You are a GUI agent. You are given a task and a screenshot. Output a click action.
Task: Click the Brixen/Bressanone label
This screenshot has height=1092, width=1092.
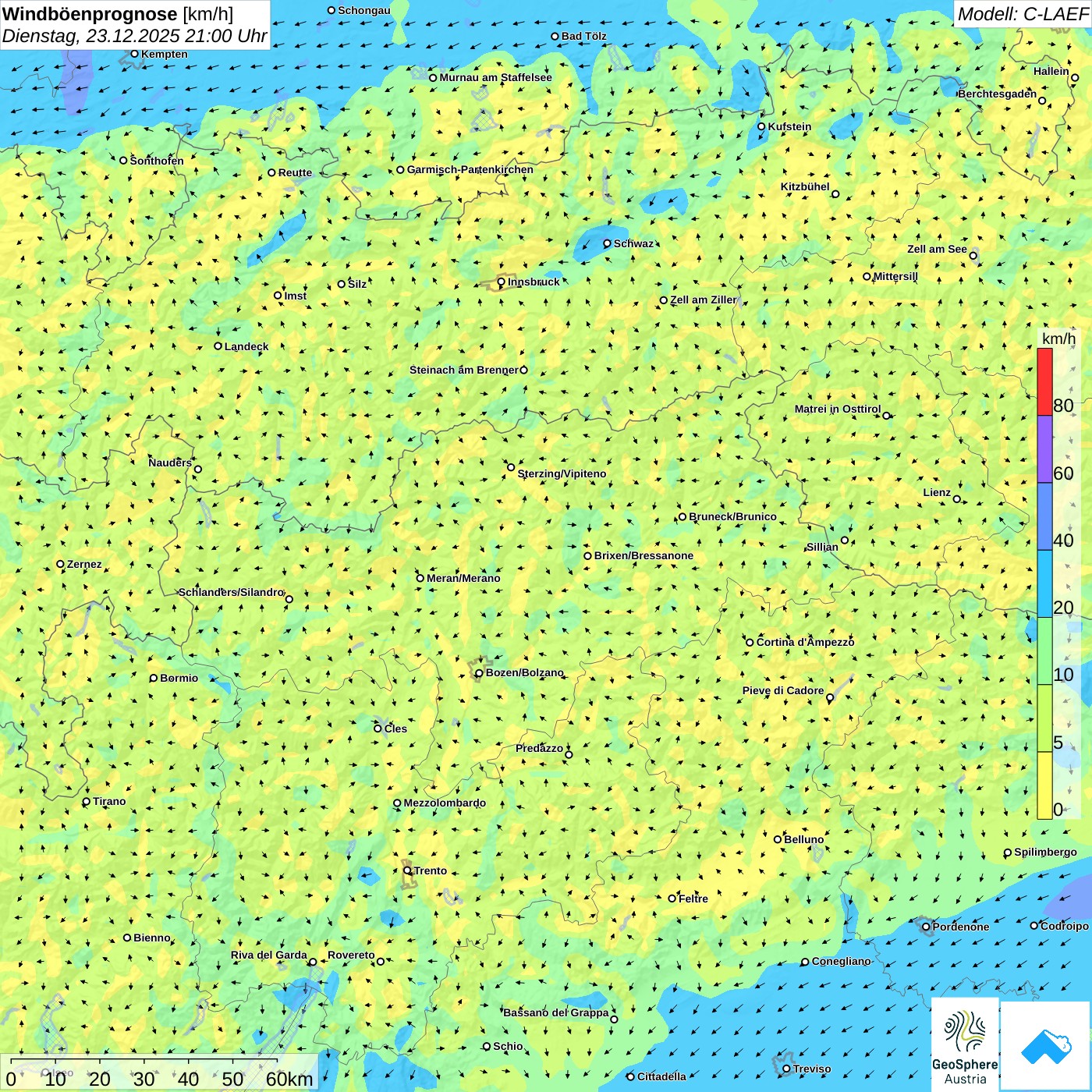[x=643, y=555]
